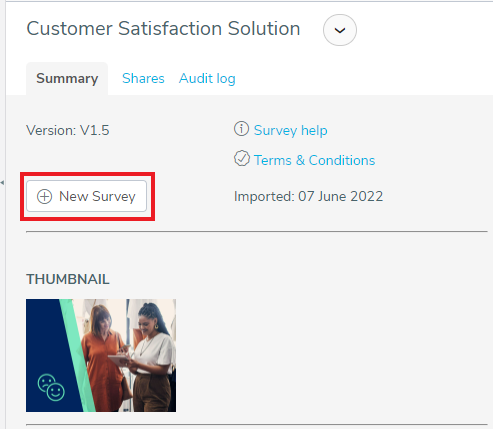
Task: Click the Customer Satisfaction Solution title
Action: coord(163,28)
